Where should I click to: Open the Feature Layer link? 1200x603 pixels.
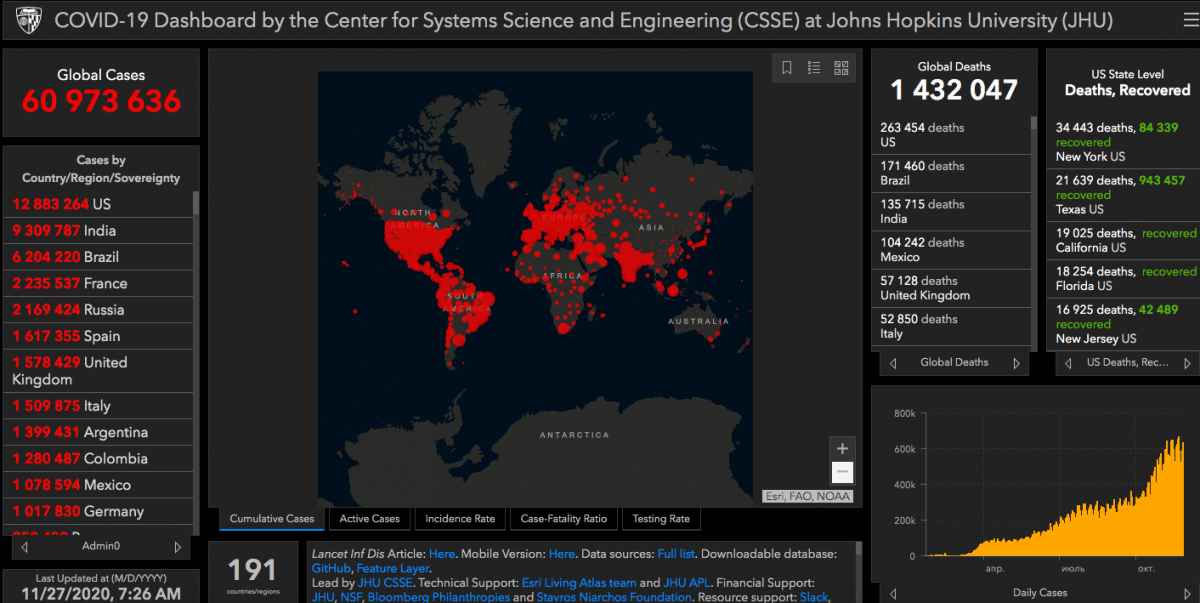[393, 568]
